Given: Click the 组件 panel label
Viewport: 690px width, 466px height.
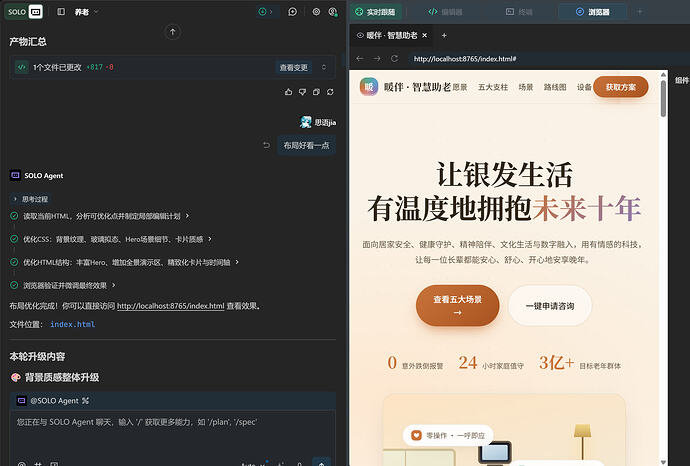Looking at the screenshot, I should tap(682, 80).
